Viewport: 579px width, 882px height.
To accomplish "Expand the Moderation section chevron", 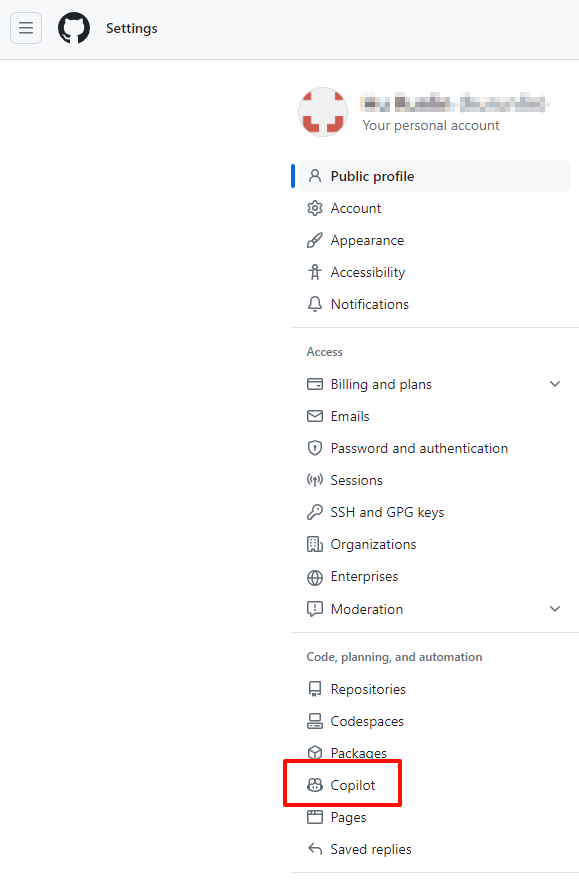I will pos(555,609).
